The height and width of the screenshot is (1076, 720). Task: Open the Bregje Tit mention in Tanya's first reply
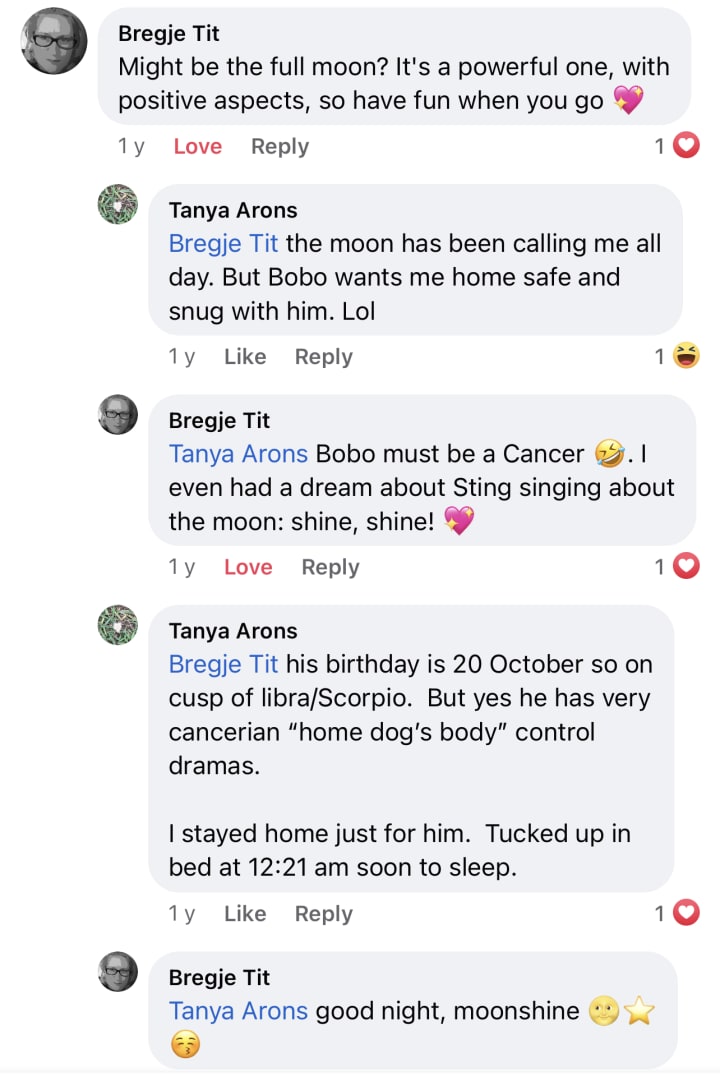click(x=223, y=243)
